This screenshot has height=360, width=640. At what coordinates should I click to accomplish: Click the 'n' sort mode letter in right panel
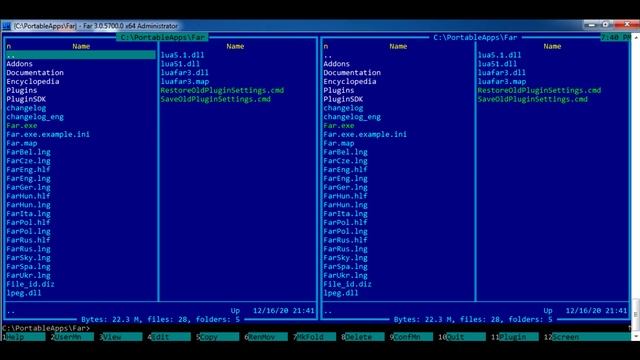pyautogui.click(x=326, y=47)
